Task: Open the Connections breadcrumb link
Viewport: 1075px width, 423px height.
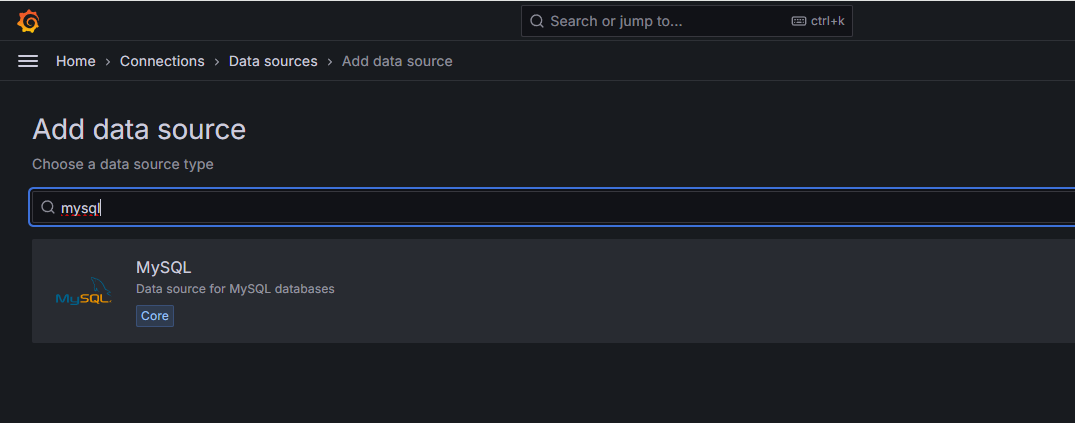Action: pyautogui.click(x=162, y=61)
